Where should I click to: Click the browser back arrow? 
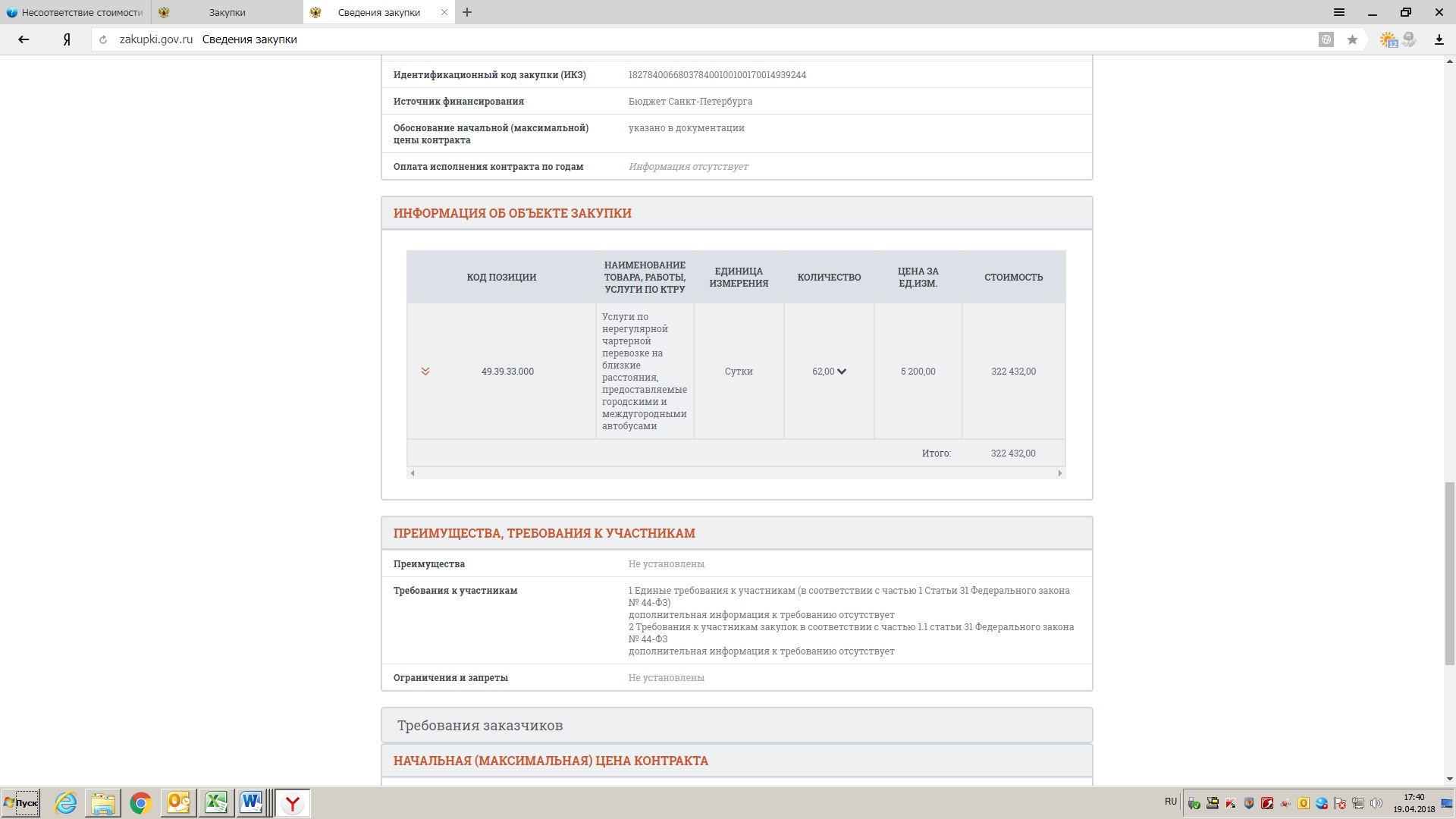[24, 39]
